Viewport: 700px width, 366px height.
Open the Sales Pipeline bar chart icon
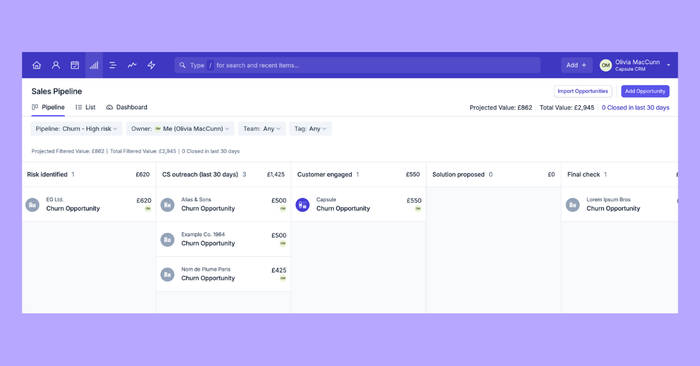[x=94, y=65]
